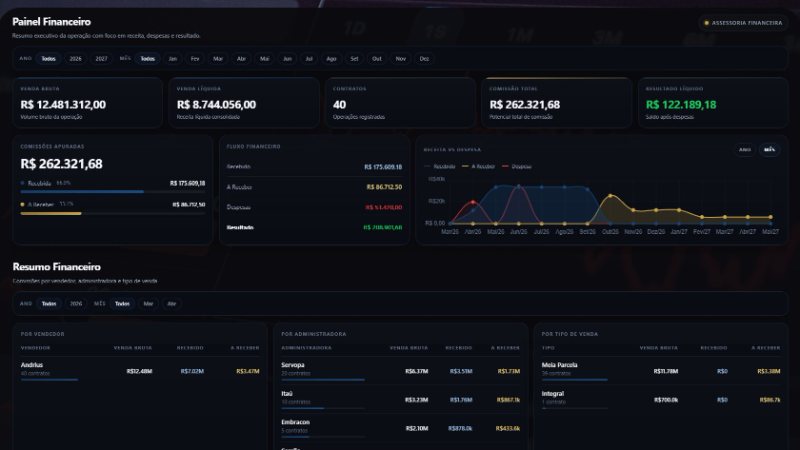800x450 pixels.
Task: Click A Receber R$ 86.712,50 in Fluxo Financeiro
Action: (x=384, y=187)
